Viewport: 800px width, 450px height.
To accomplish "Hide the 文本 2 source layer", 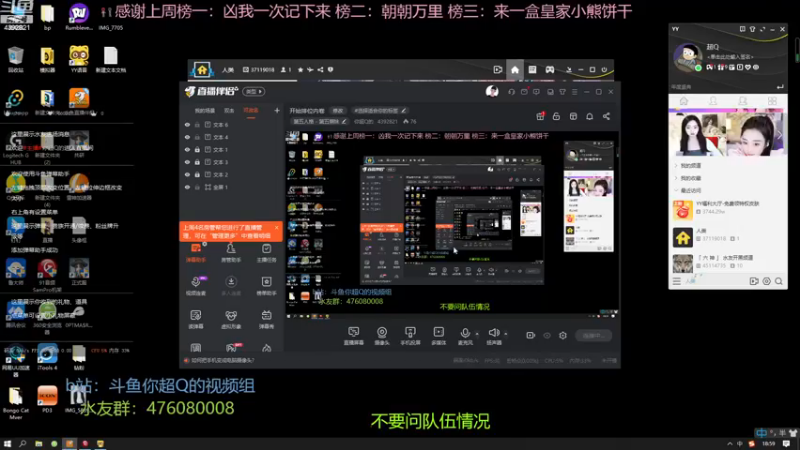I will (187, 174).
